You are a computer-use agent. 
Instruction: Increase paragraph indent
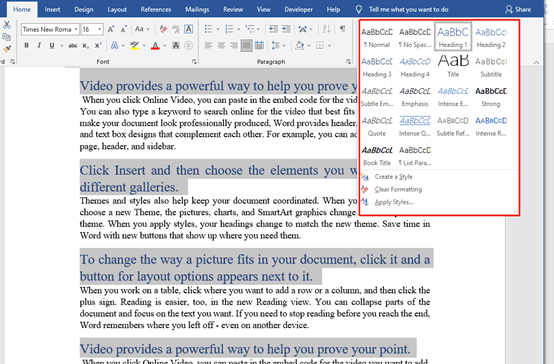(286, 29)
